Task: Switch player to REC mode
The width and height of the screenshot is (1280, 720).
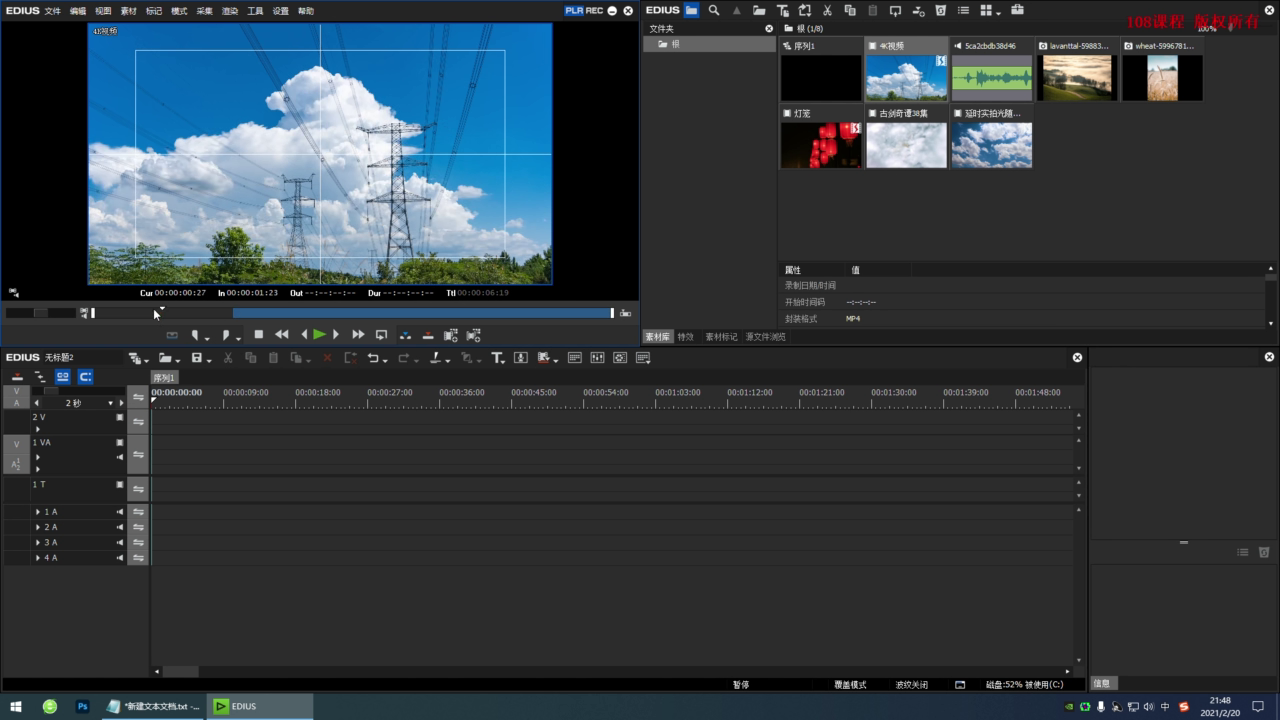Action: (x=595, y=10)
